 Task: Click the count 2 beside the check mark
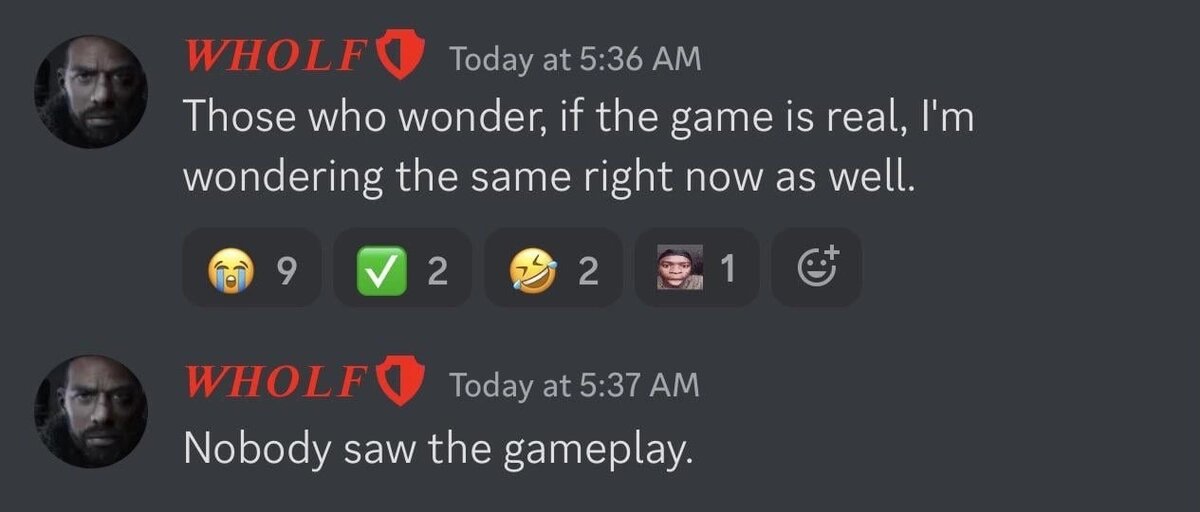[437, 269]
